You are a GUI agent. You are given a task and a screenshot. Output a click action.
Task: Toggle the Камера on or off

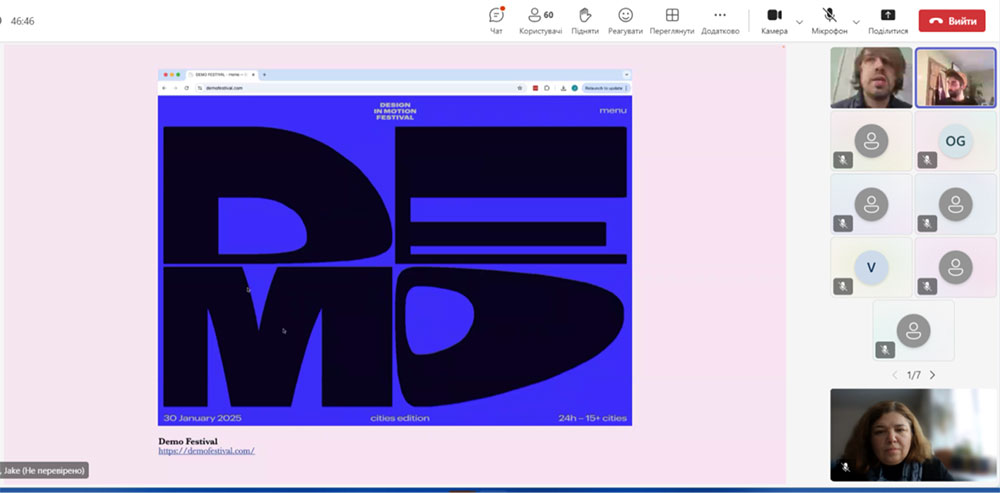click(x=774, y=21)
